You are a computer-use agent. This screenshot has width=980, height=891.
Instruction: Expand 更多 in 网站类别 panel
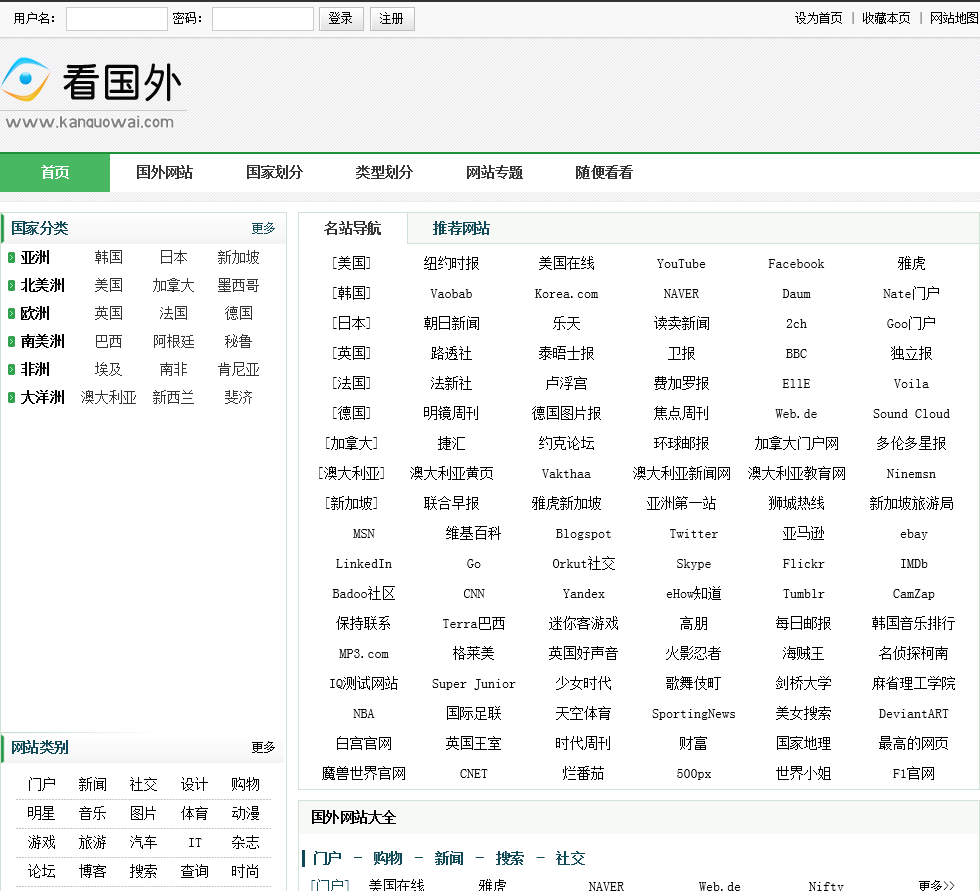point(263,748)
